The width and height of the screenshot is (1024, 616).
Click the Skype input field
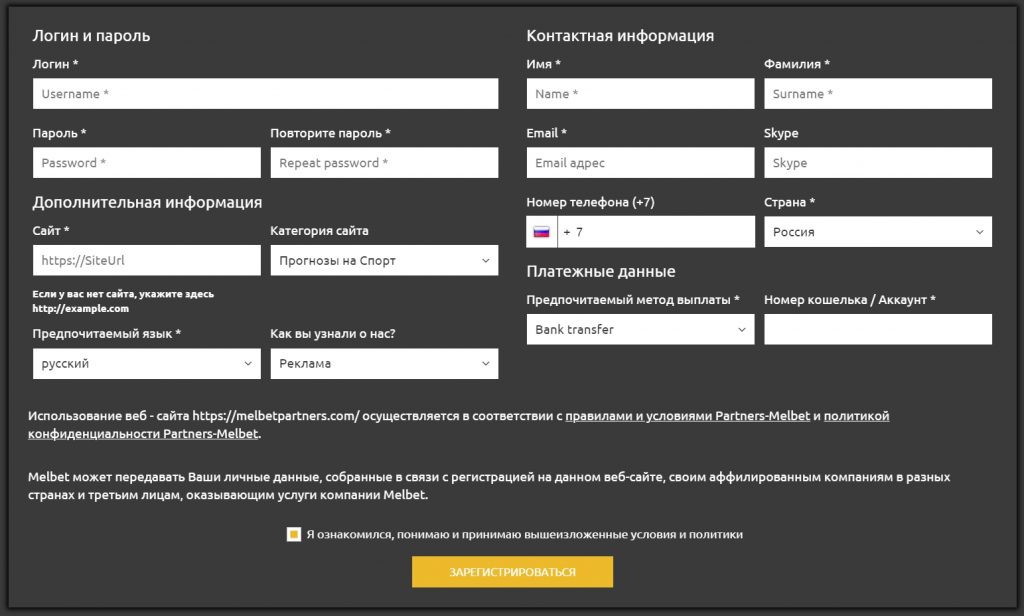pos(878,162)
